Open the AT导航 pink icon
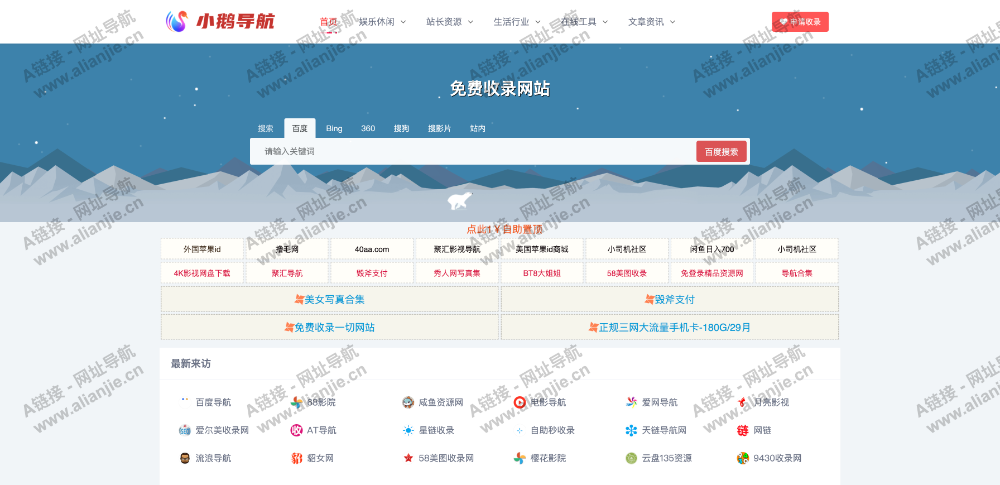Image resolution: width=1000 pixels, height=485 pixels. click(296, 430)
